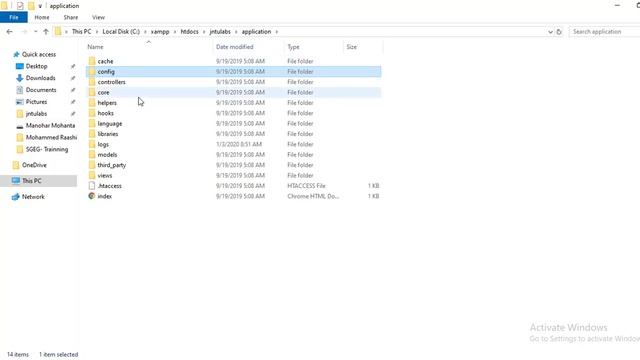Click the Properties icon in title bar

pyautogui.click(x=20, y=6)
